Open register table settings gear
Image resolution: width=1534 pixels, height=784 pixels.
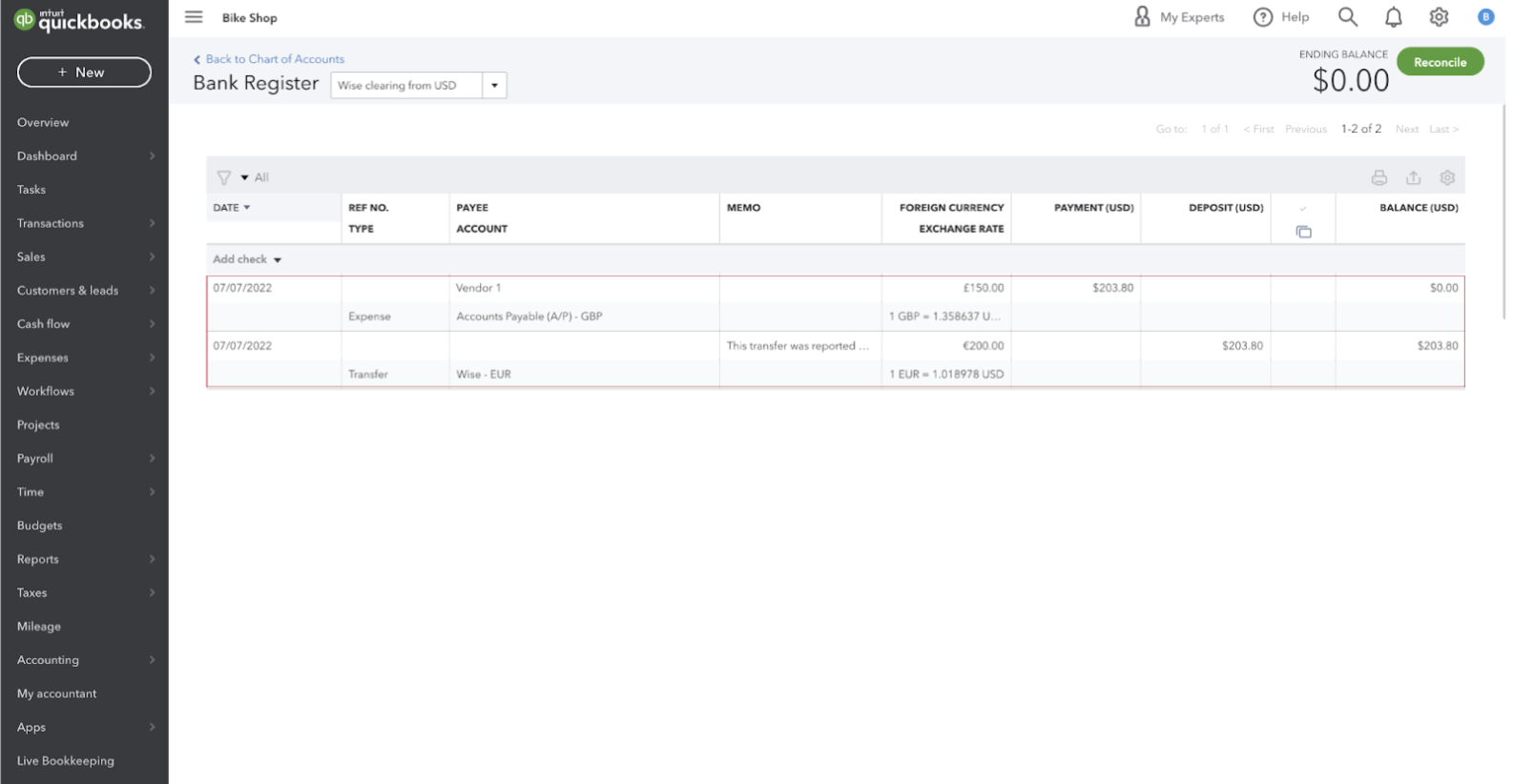[1447, 177]
